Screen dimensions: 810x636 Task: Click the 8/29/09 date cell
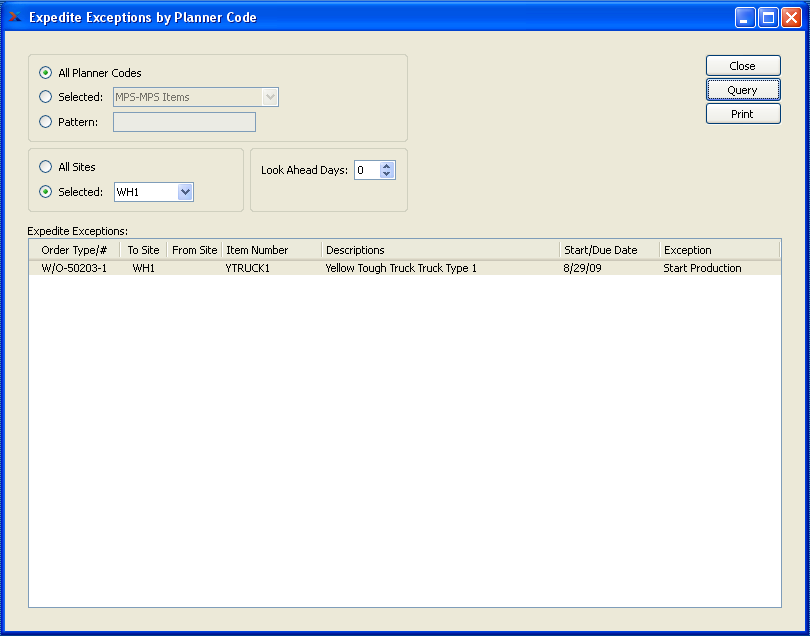pyautogui.click(x=582, y=268)
